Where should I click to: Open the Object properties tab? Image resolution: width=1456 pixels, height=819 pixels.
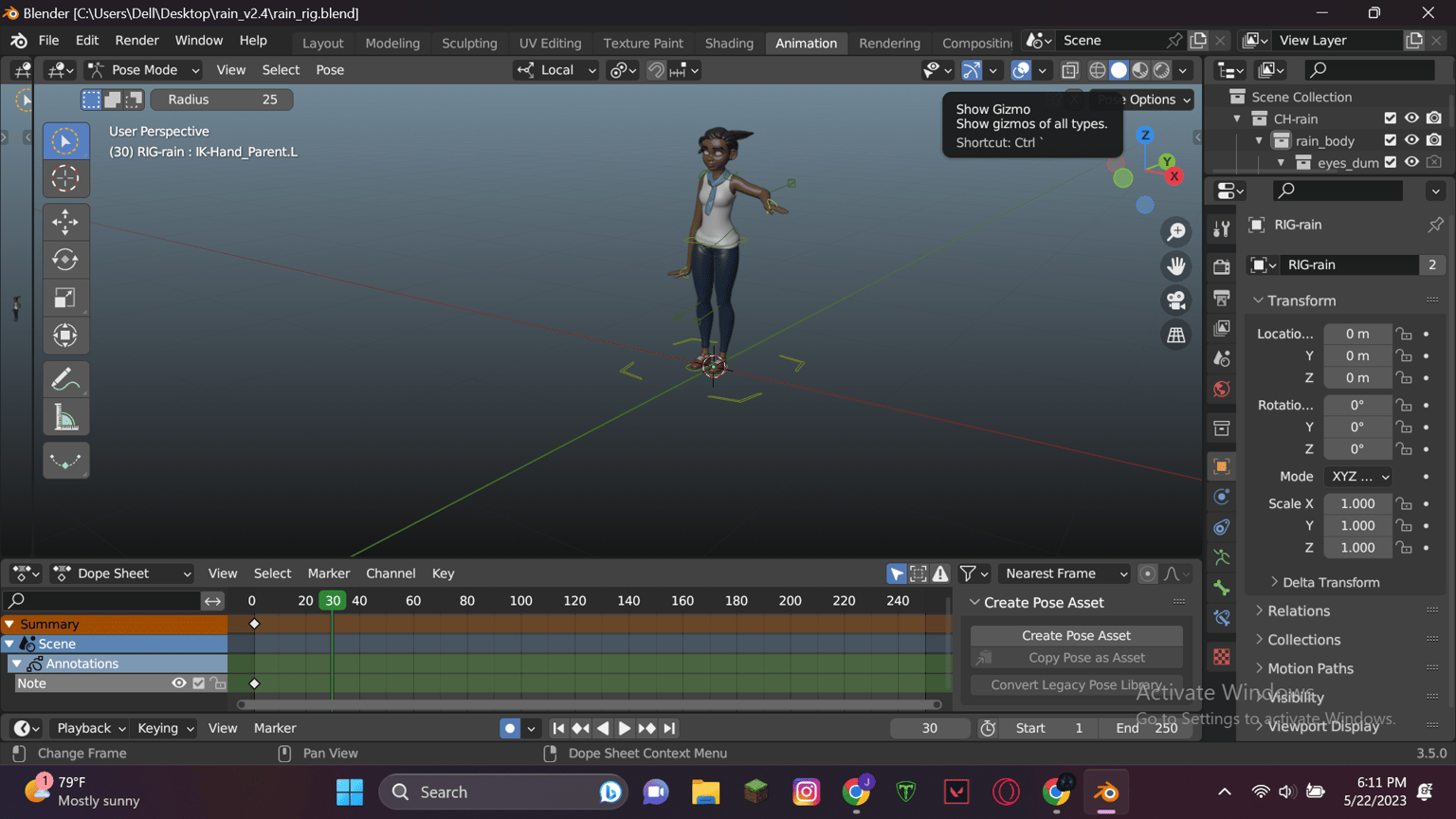pyautogui.click(x=1222, y=466)
